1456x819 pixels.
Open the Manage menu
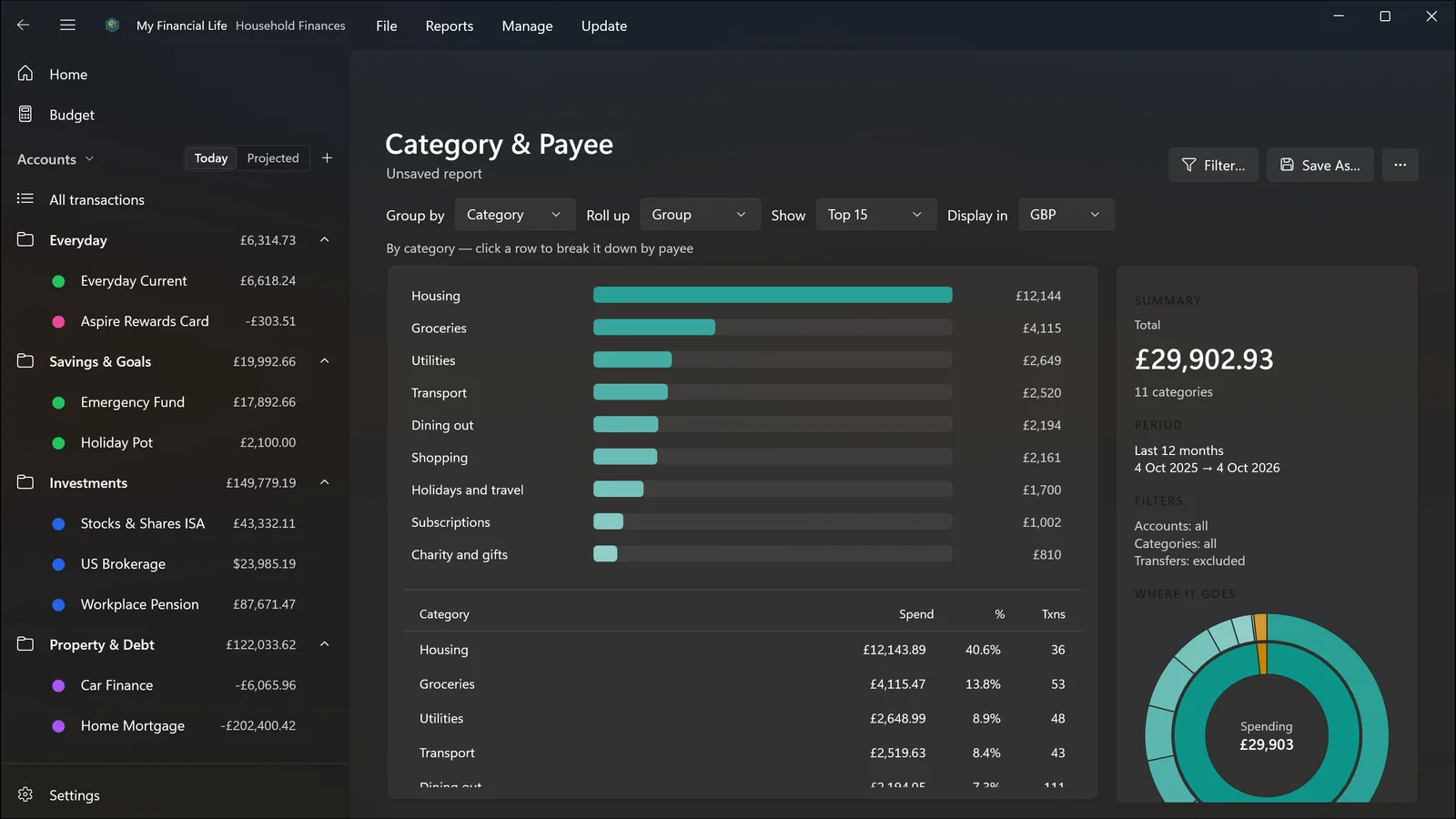[527, 25]
